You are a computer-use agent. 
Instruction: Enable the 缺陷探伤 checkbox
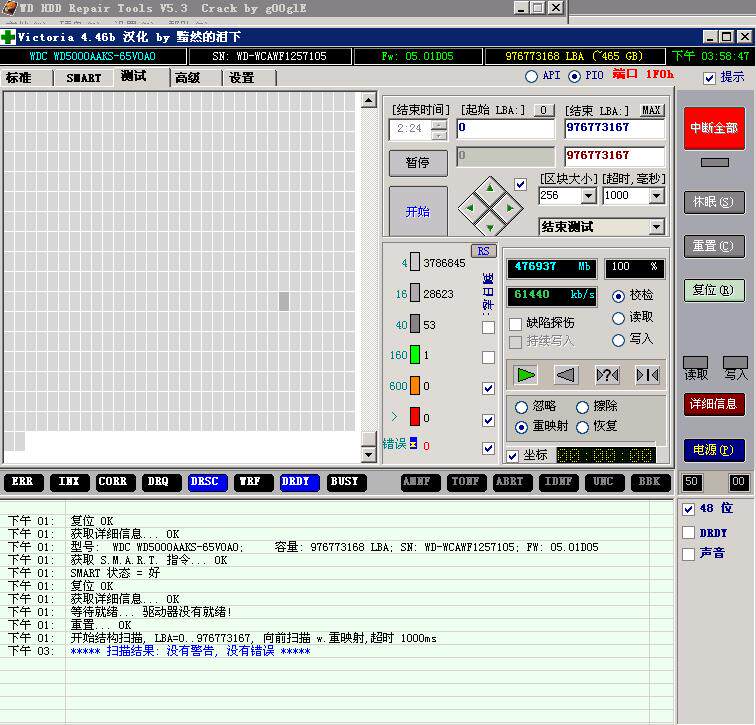coord(515,323)
